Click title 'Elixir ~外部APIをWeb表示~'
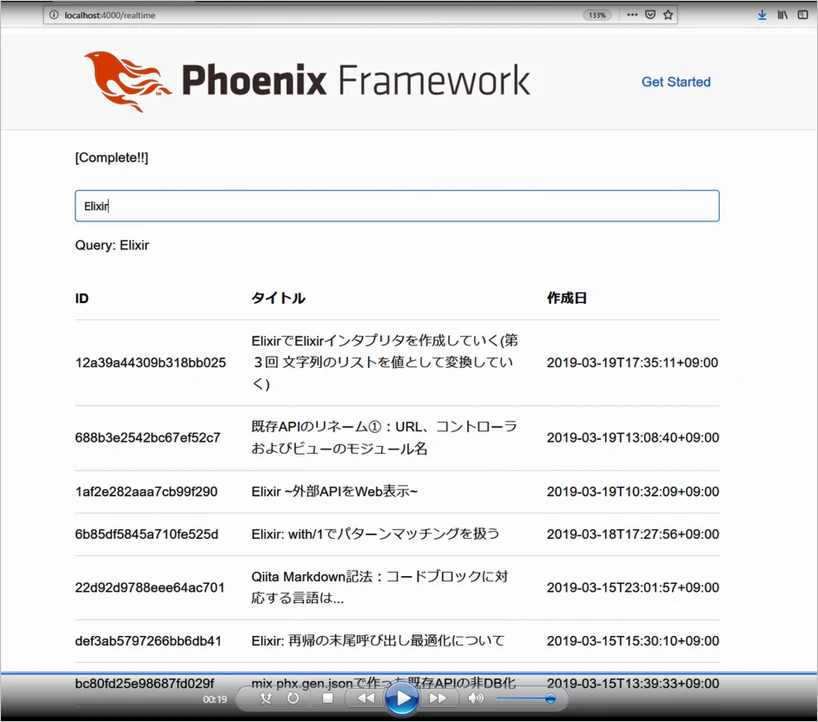 coord(334,491)
